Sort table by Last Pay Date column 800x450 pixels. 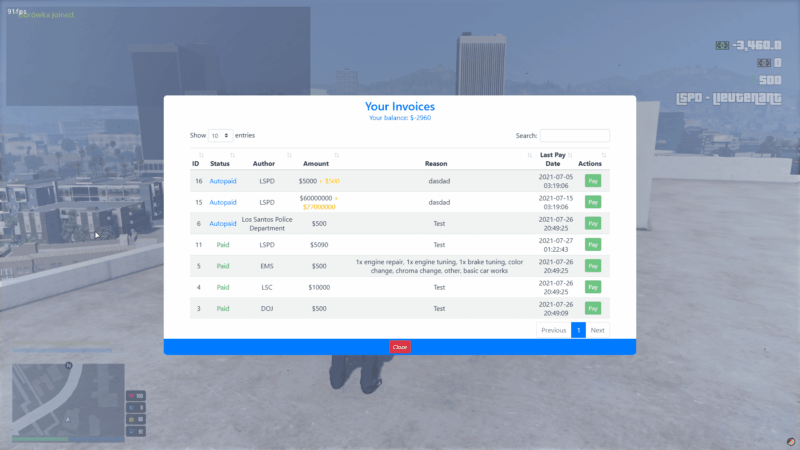(x=553, y=159)
